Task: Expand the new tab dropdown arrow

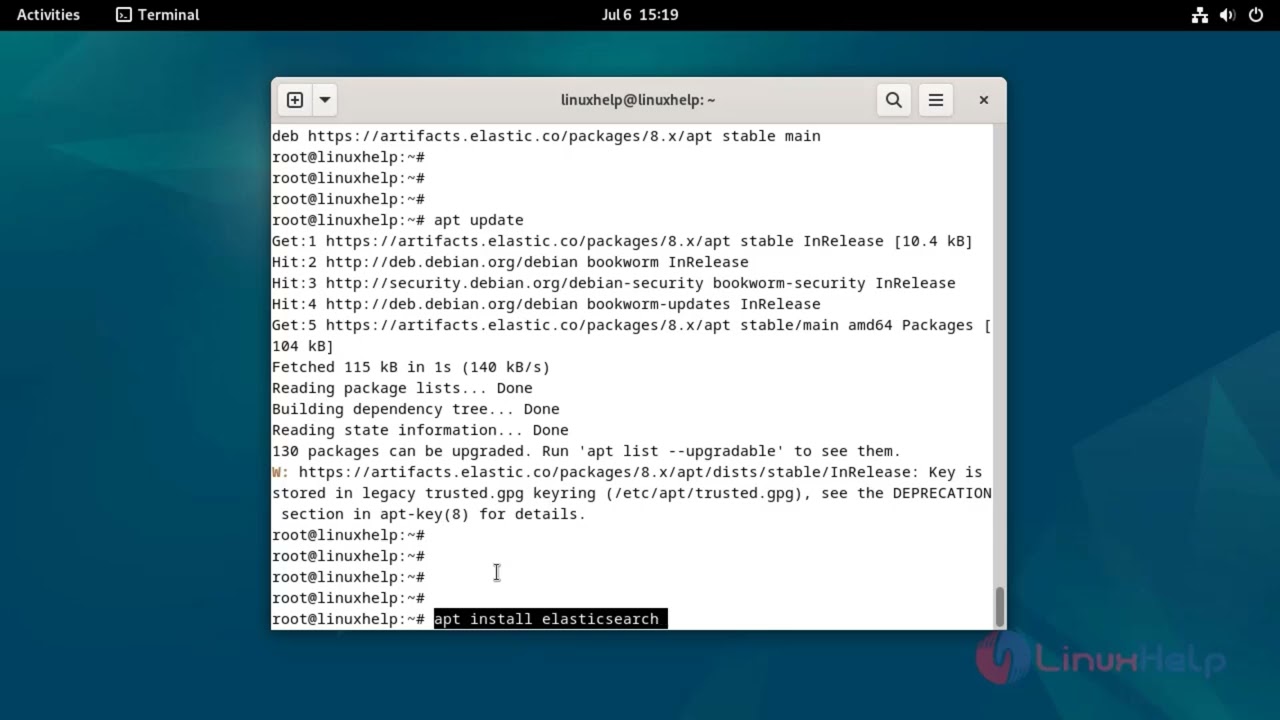Action: [x=325, y=100]
